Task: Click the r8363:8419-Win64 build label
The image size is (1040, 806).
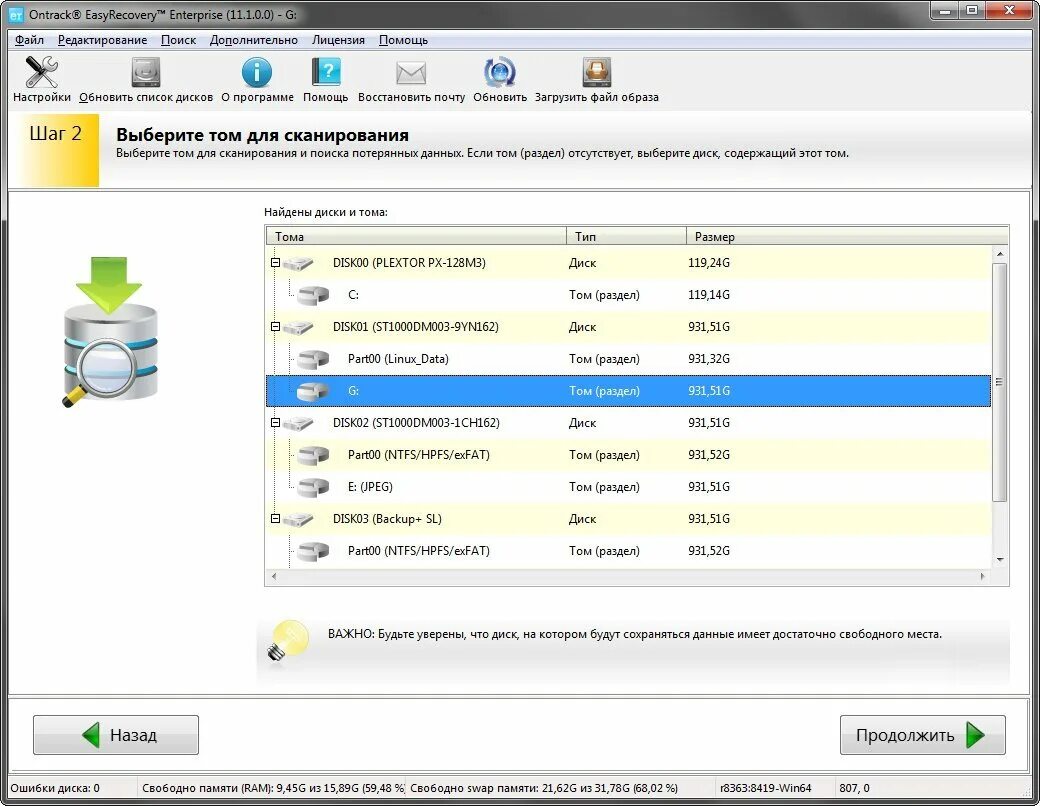Action: [765, 788]
